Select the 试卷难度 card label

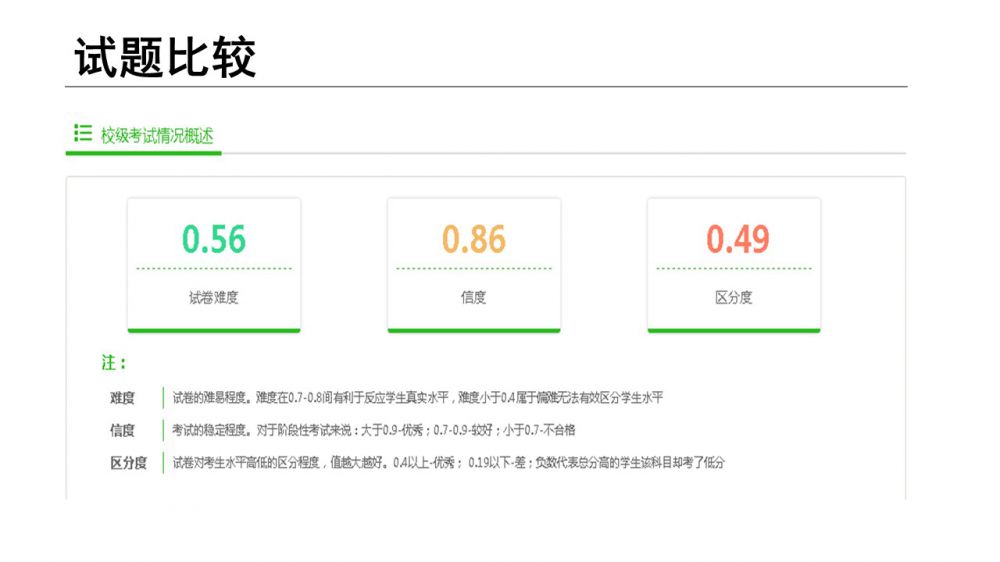click(214, 298)
